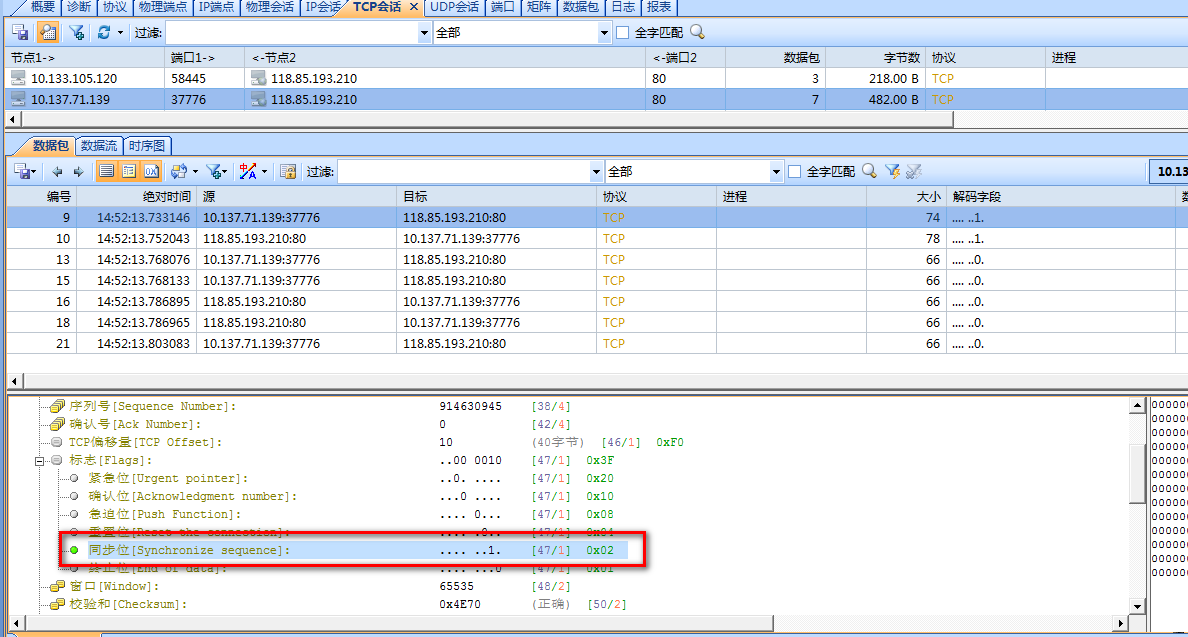The height and width of the screenshot is (637, 1188).
Task: Go to previous packet with left arrow
Action: click(58, 172)
